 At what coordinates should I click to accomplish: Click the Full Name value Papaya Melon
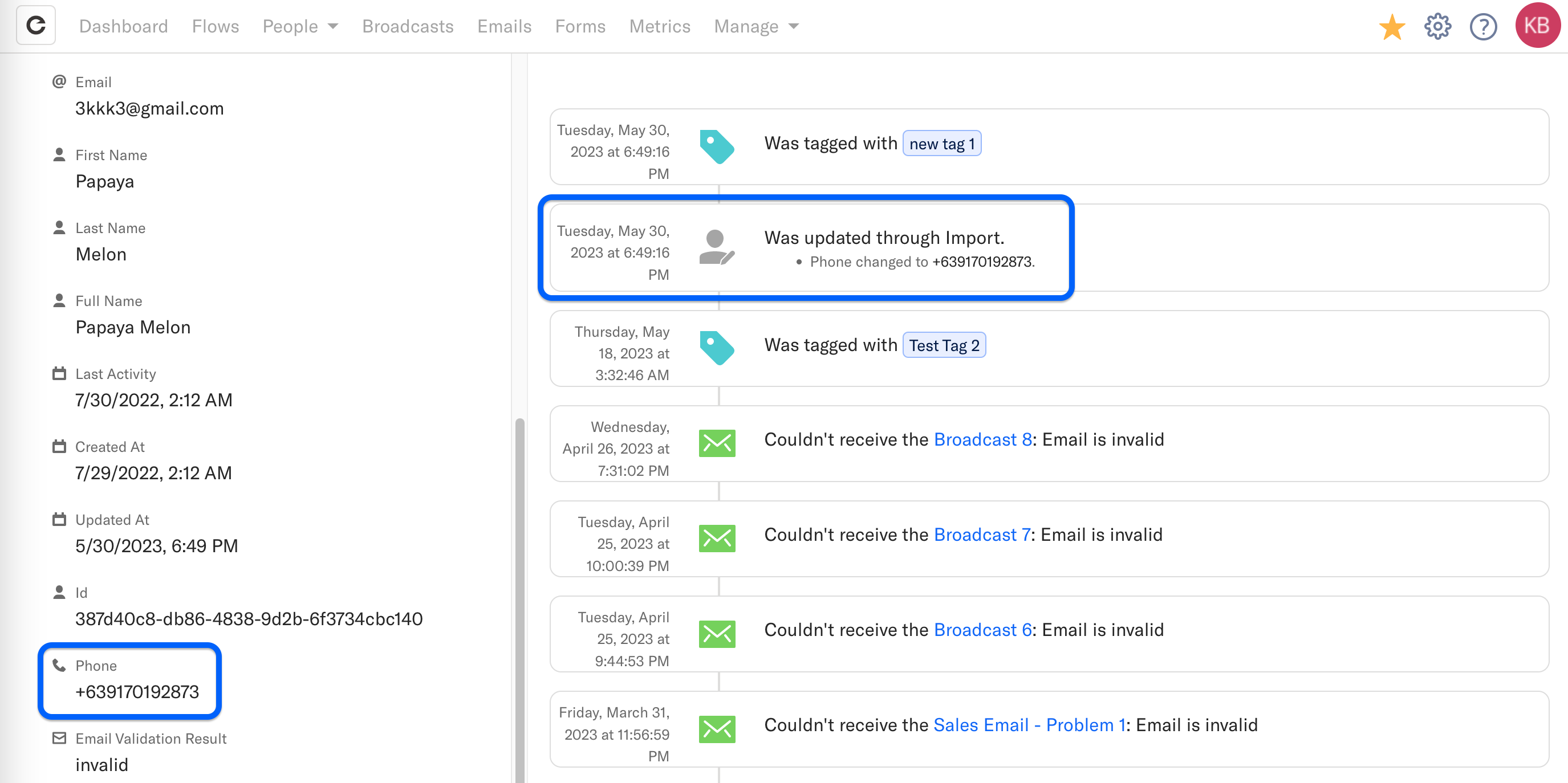(133, 327)
